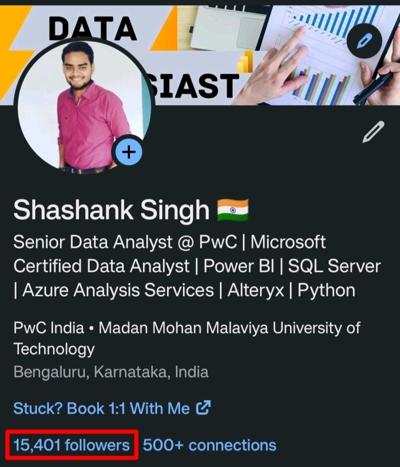
Task: View the 15,401 followers list
Action: pos(71,445)
